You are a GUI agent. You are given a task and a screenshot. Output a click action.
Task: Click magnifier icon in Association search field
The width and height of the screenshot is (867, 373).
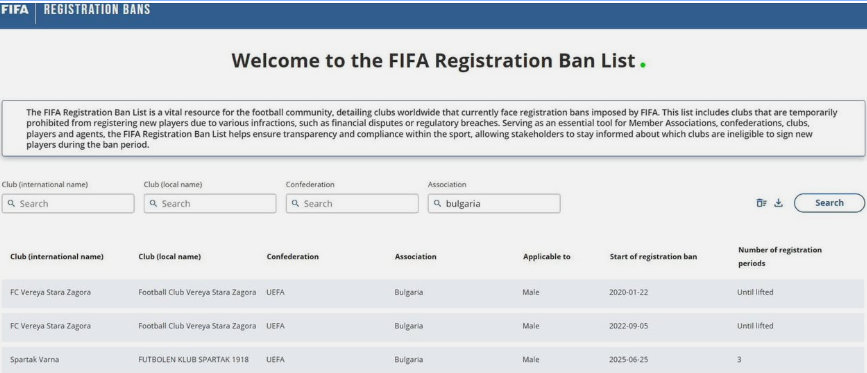[x=437, y=203]
